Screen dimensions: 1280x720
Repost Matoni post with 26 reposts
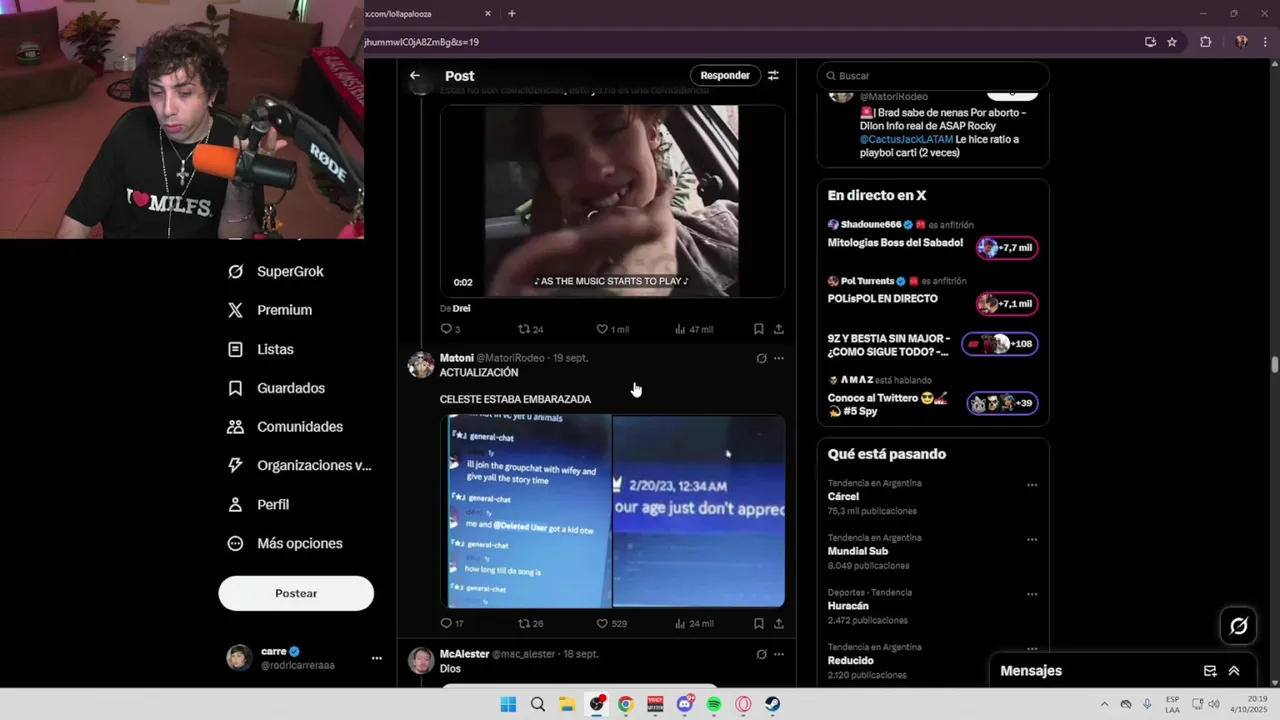pyautogui.click(x=530, y=623)
